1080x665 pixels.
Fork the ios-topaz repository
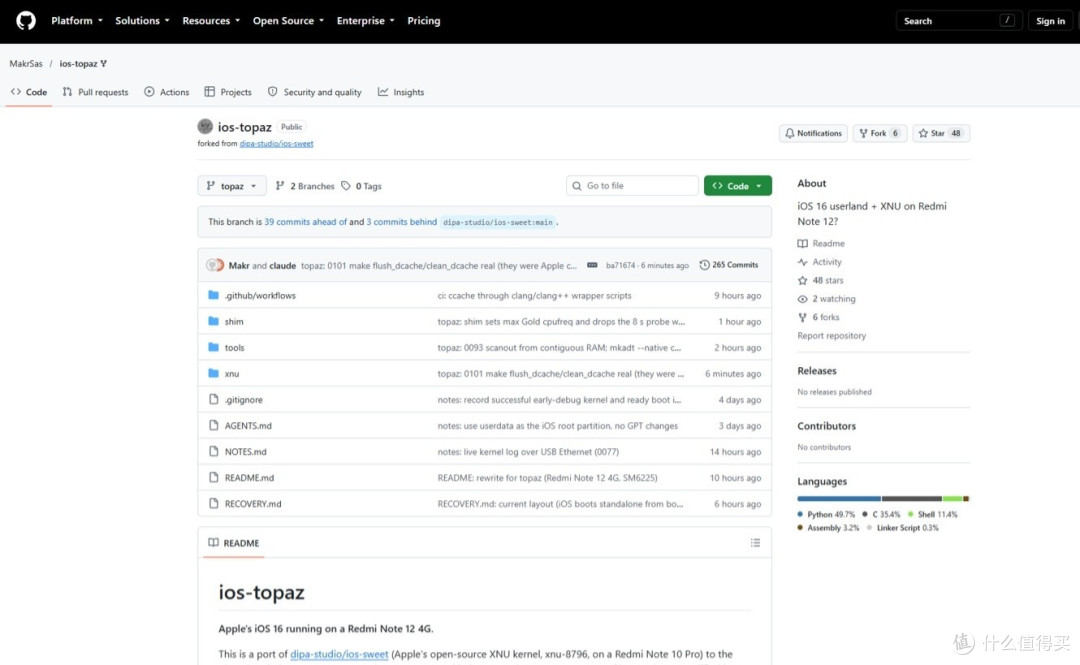point(880,133)
